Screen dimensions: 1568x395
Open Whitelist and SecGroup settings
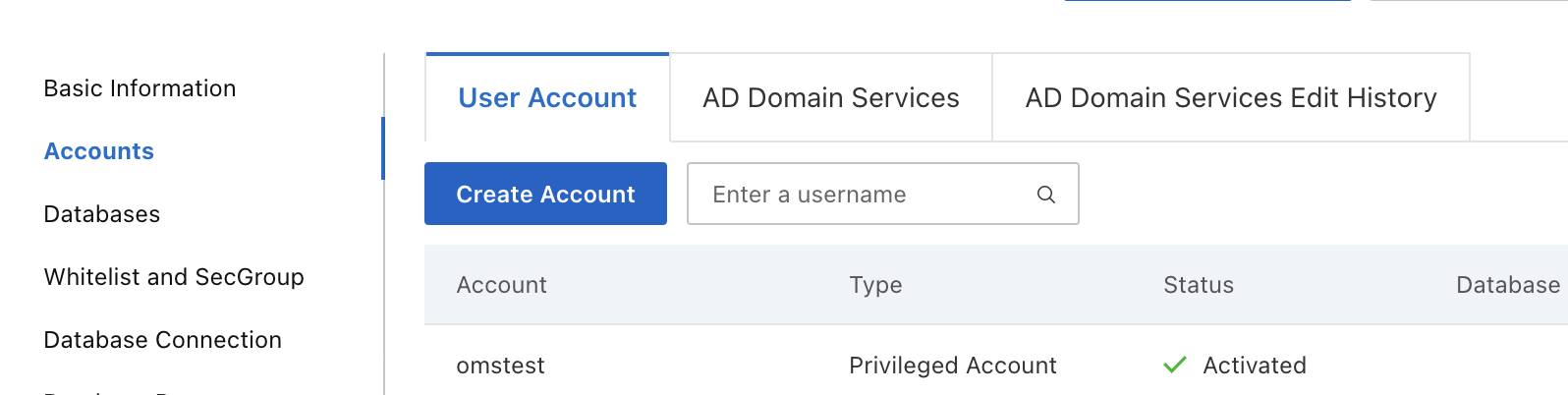point(174,277)
